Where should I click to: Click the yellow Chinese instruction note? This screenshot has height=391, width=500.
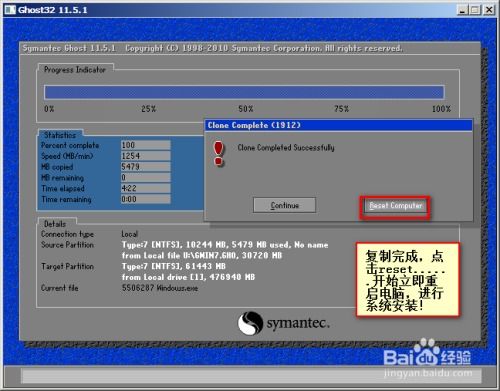point(408,279)
